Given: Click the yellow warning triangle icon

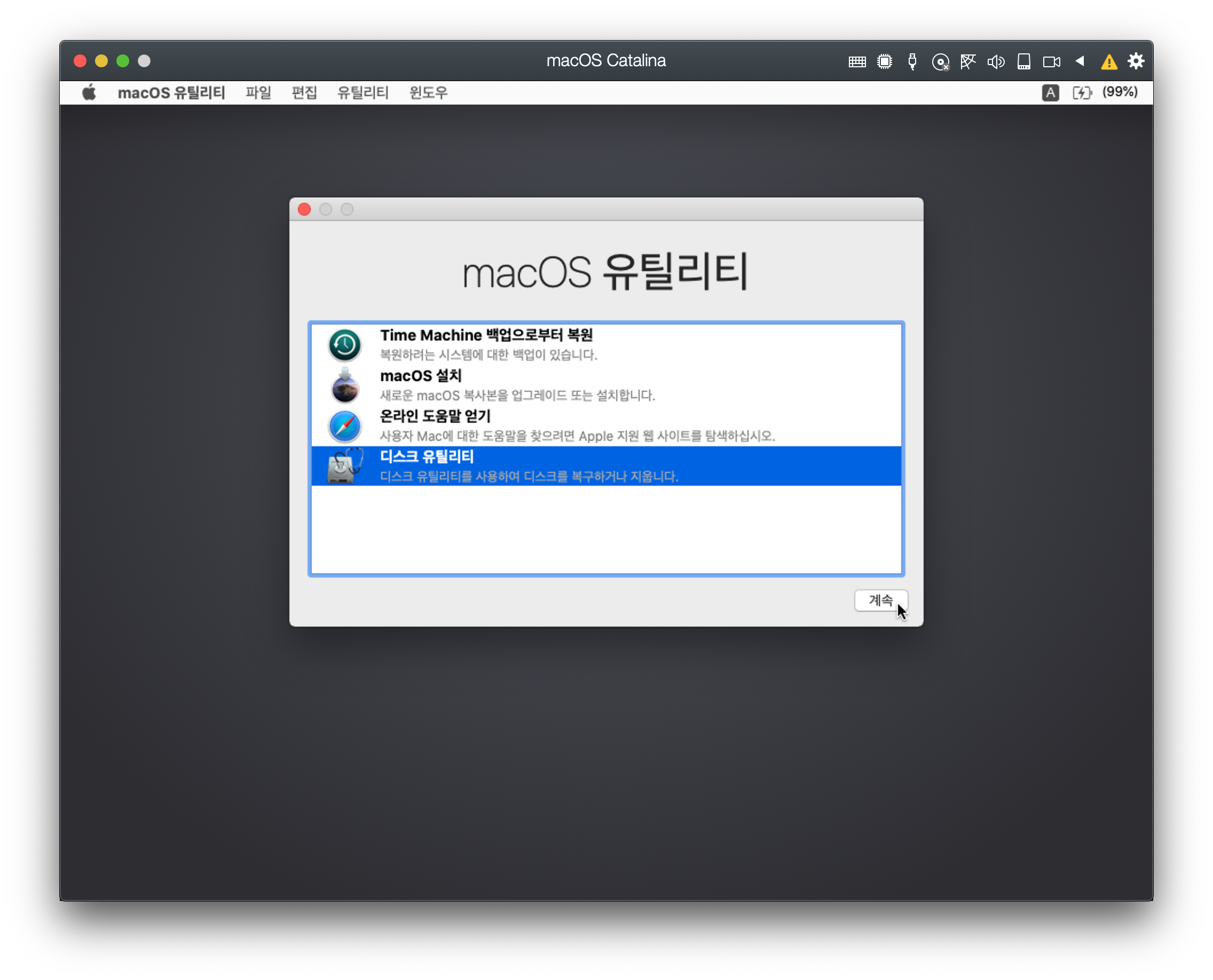Looking at the screenshot, I should [1108, 62].
